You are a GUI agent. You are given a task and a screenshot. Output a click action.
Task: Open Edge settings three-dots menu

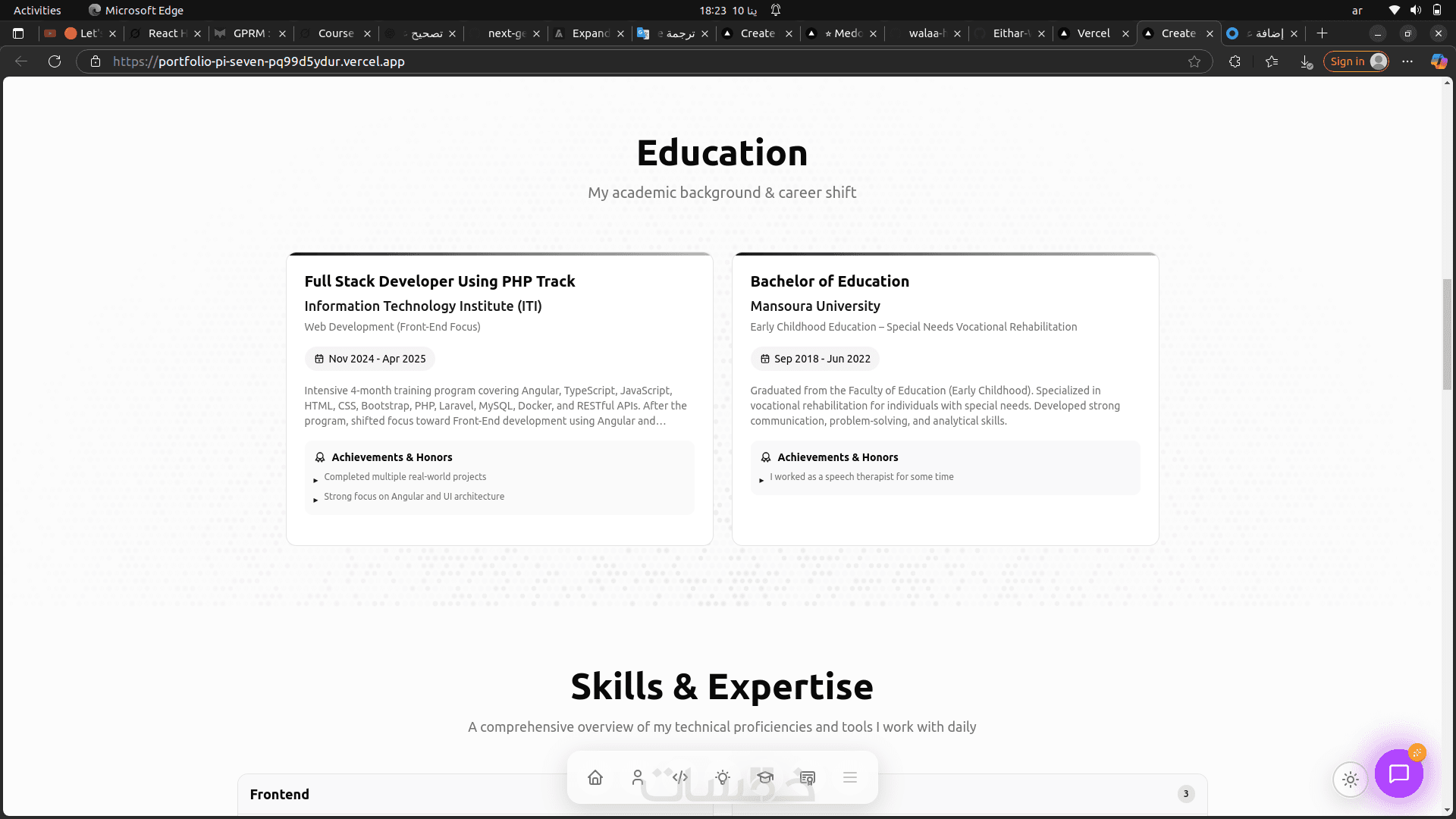point(1407,61)
